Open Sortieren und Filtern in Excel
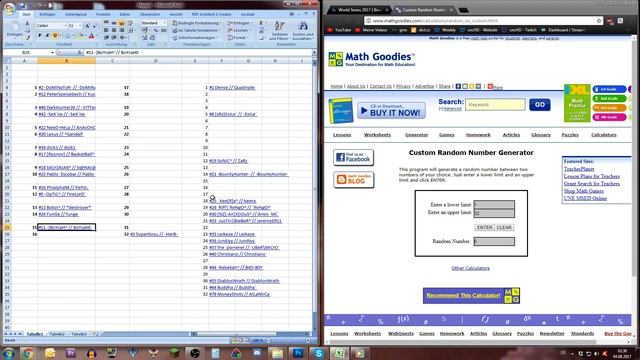This screenshot has height=360, width=640. coord(280,31)
